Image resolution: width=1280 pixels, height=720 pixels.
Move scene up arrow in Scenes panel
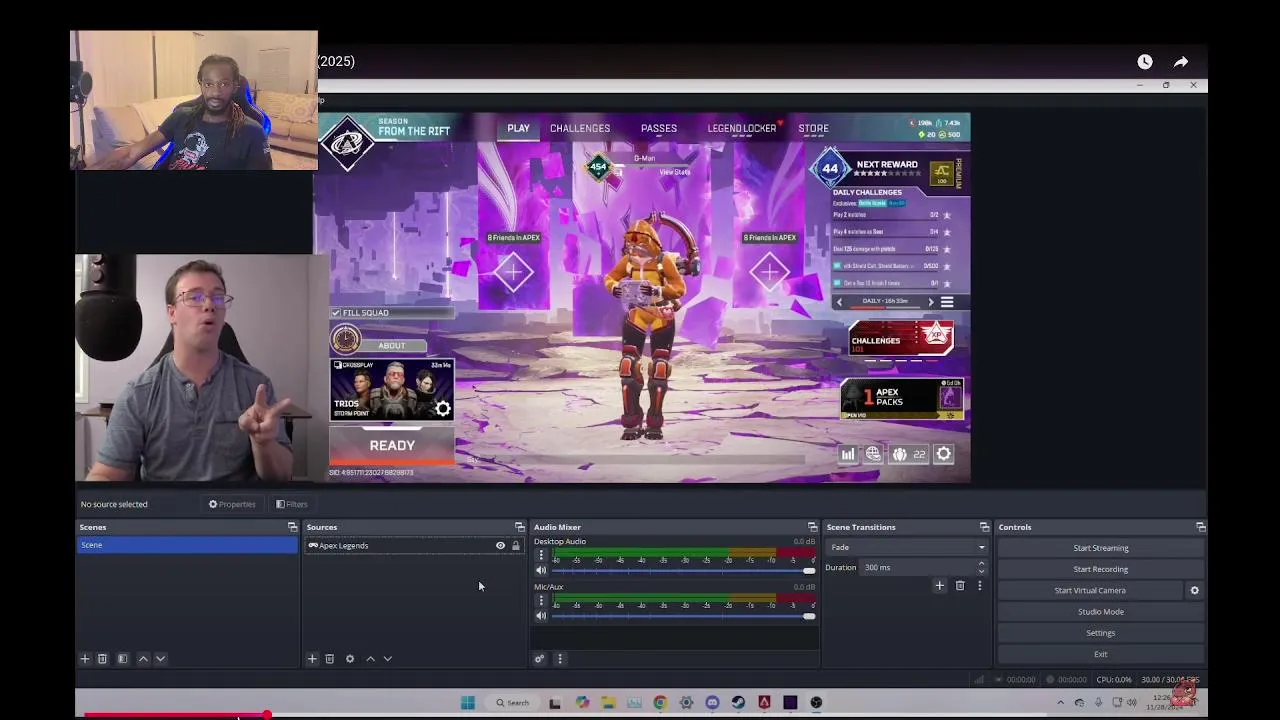(x=143, y=659)
